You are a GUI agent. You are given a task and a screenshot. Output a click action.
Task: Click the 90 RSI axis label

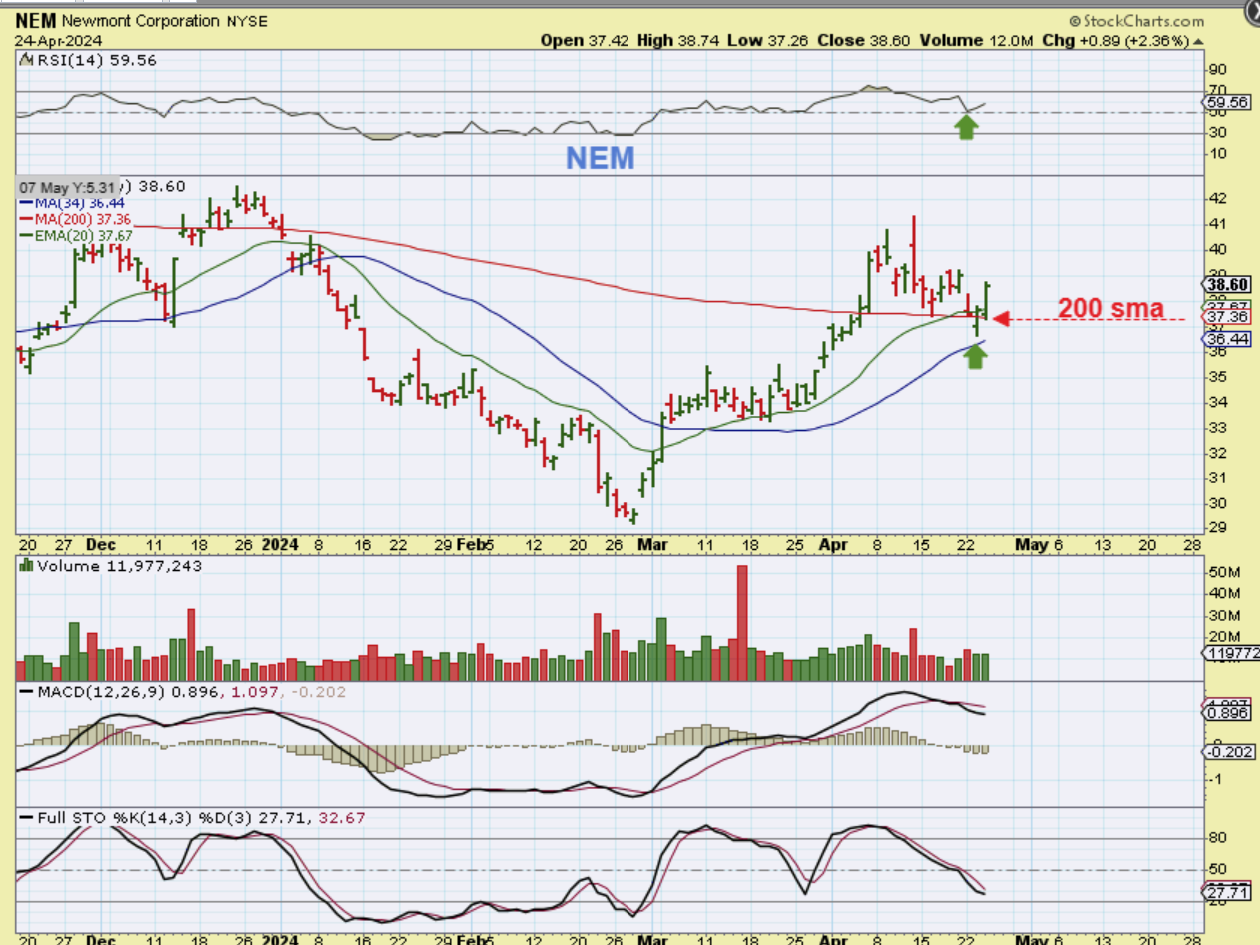tap(1217, 69)
